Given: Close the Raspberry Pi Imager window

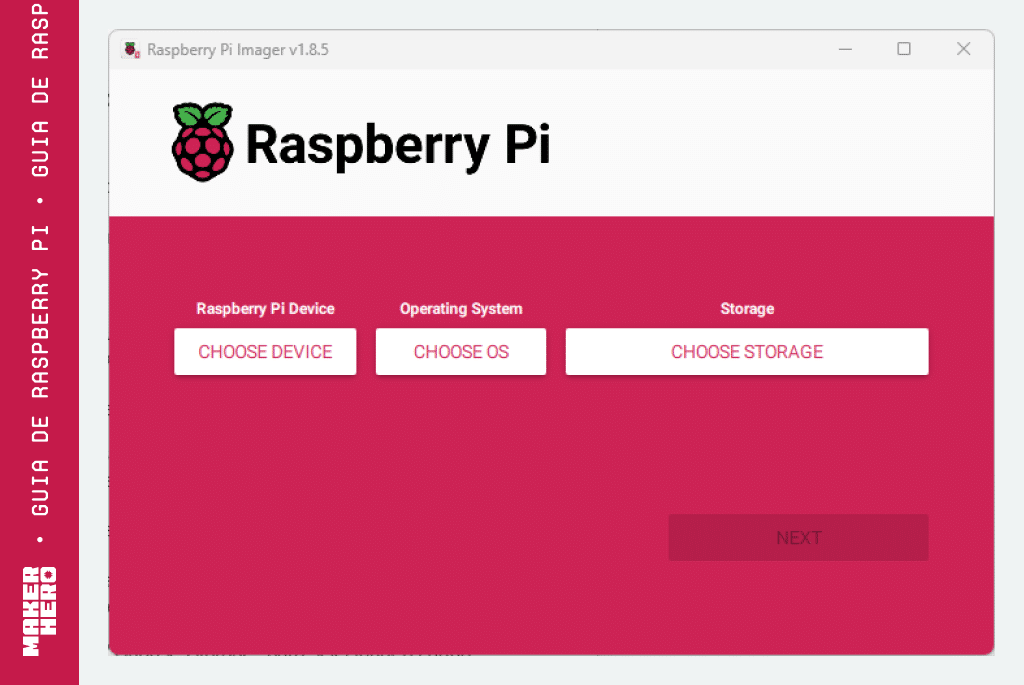Looking at the screenshot, I should (963, 49).
